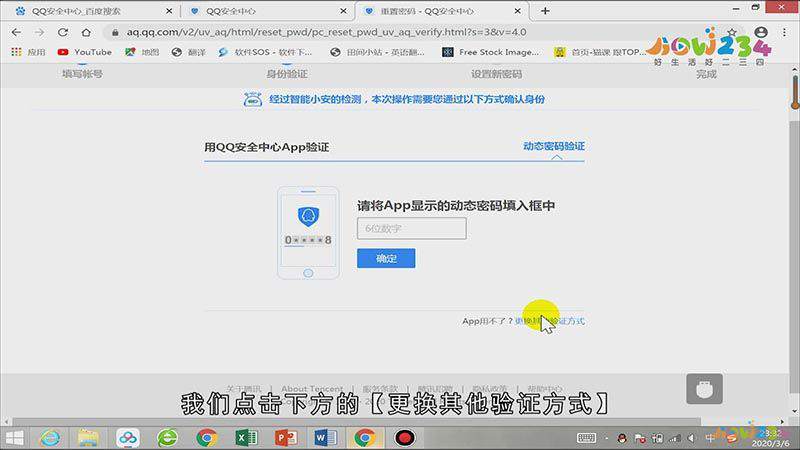Select the 动态密码验证 tab
This screenshot has width=800, height=450.
pyautogui.click(x=554, y=146)
